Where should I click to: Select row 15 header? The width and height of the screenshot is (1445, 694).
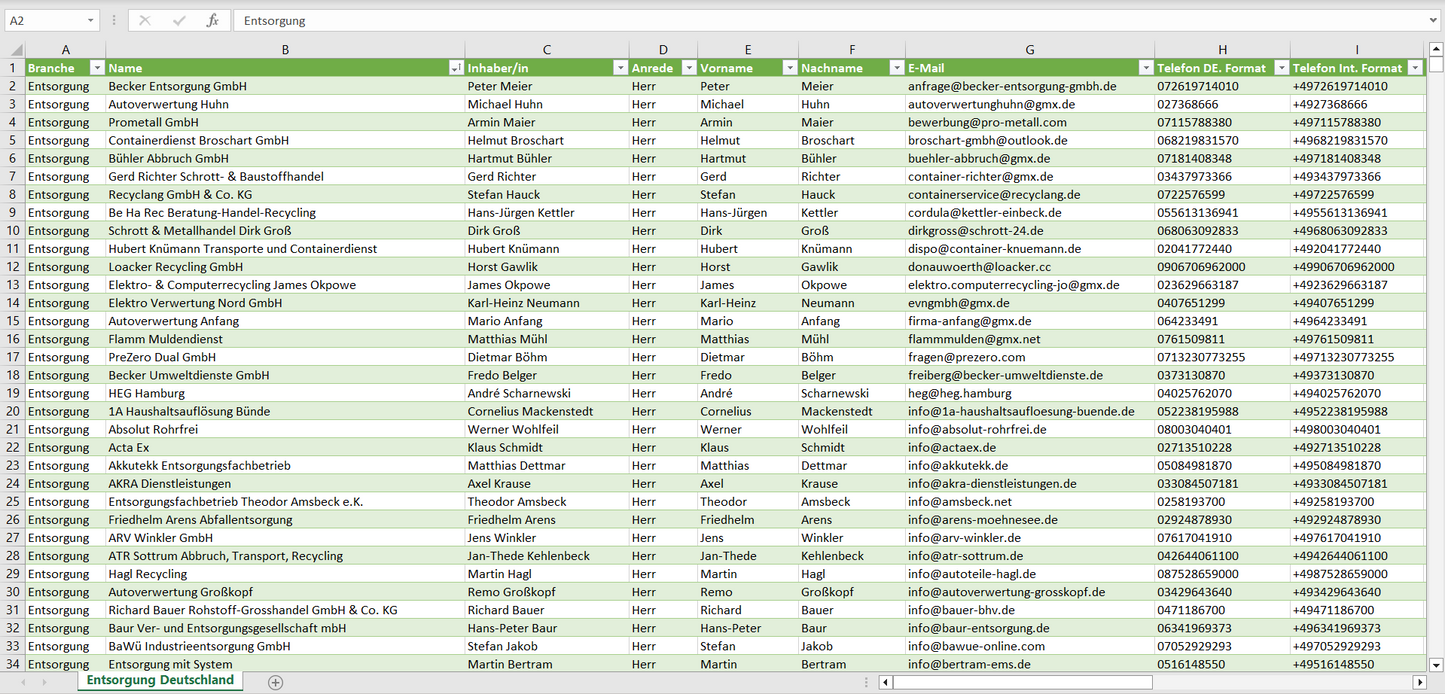13,321
